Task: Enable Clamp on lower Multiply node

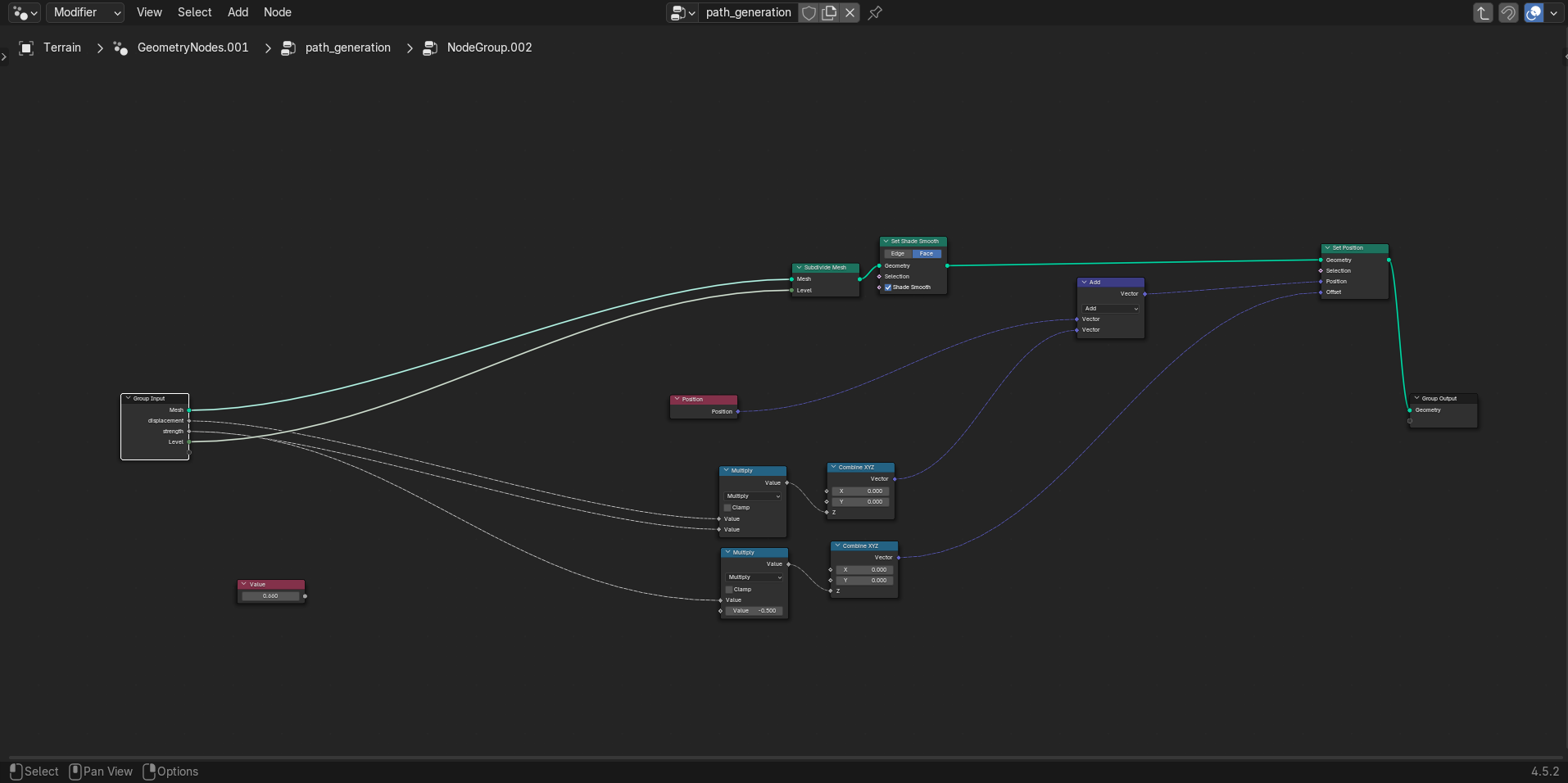Action: click(729, 590)
